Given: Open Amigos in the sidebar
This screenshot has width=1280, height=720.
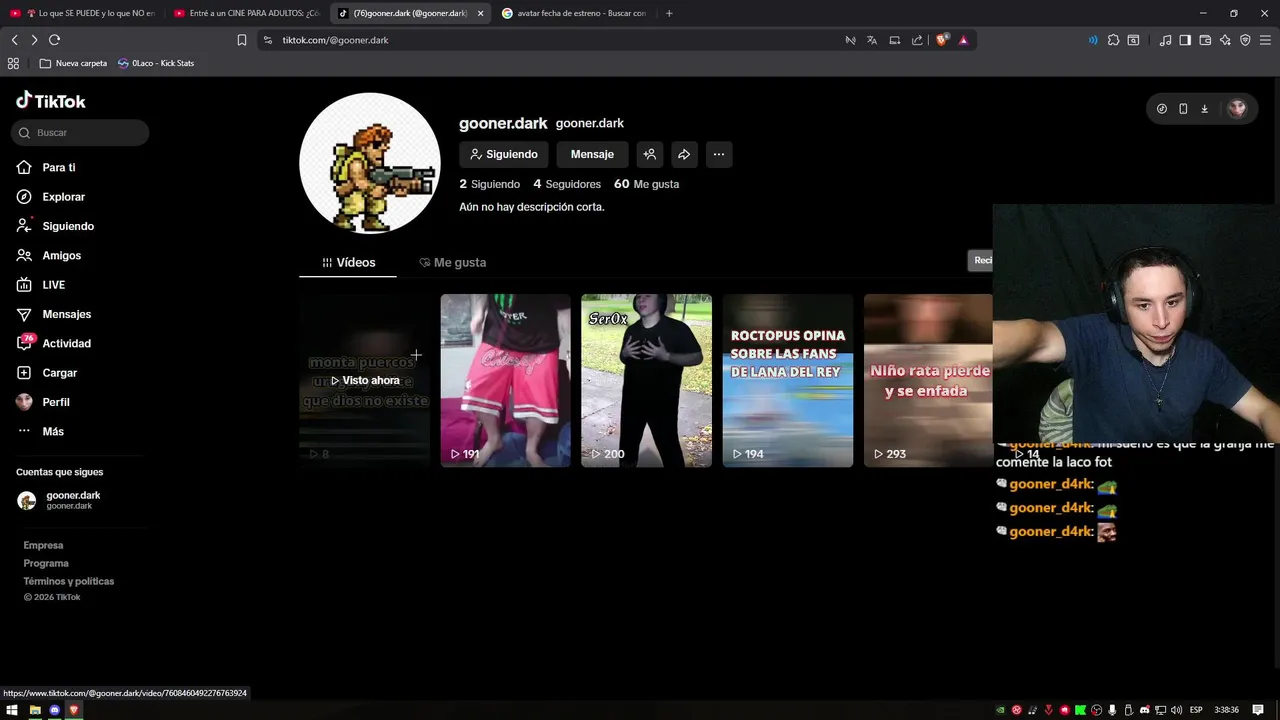Looking at the screenshot, I should (50, 256).
